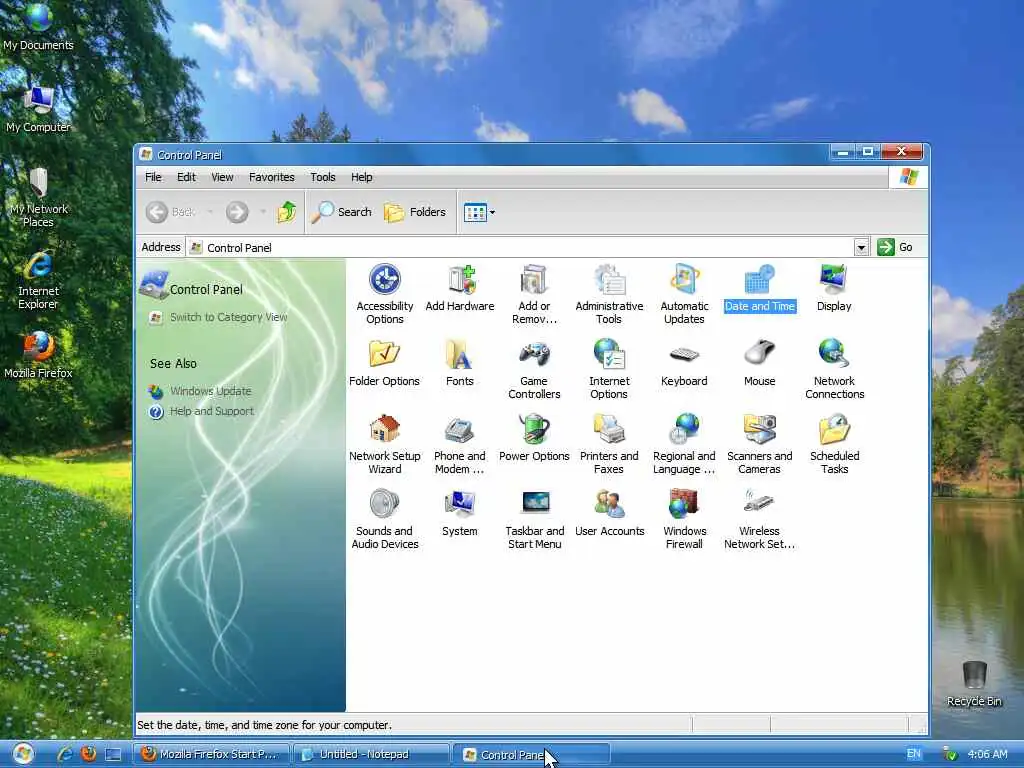Click Control Panel taskbar button
1024x768 pixels.
click(531, 754)
